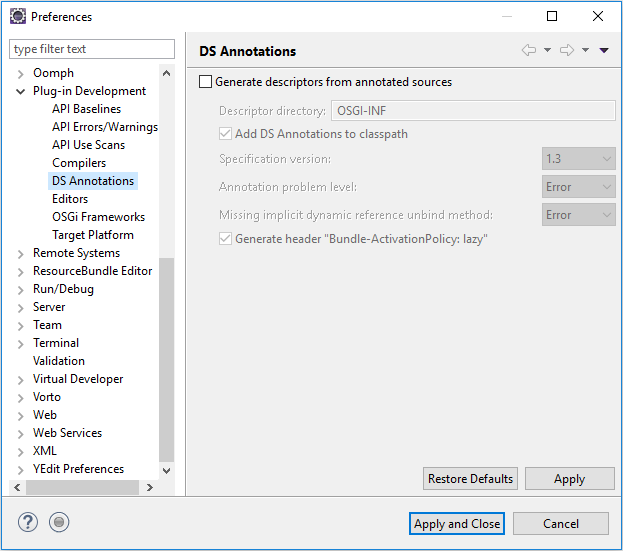The height and width of the screenshot is (551, 623).
Task: Open Specification version 1.3 dropdown
Action: tap(578, 159)
